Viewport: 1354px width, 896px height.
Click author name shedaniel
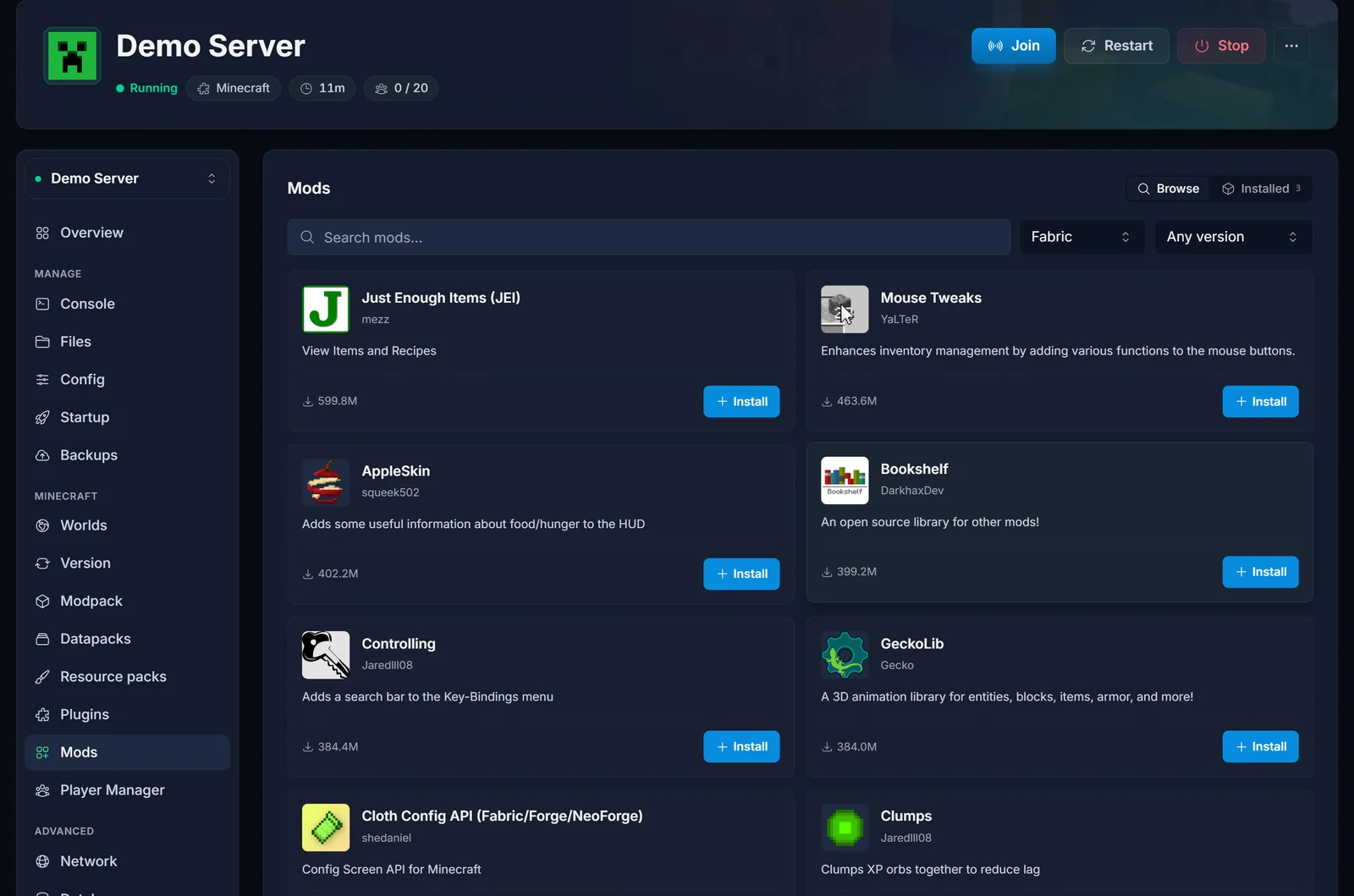pos(386,838)
